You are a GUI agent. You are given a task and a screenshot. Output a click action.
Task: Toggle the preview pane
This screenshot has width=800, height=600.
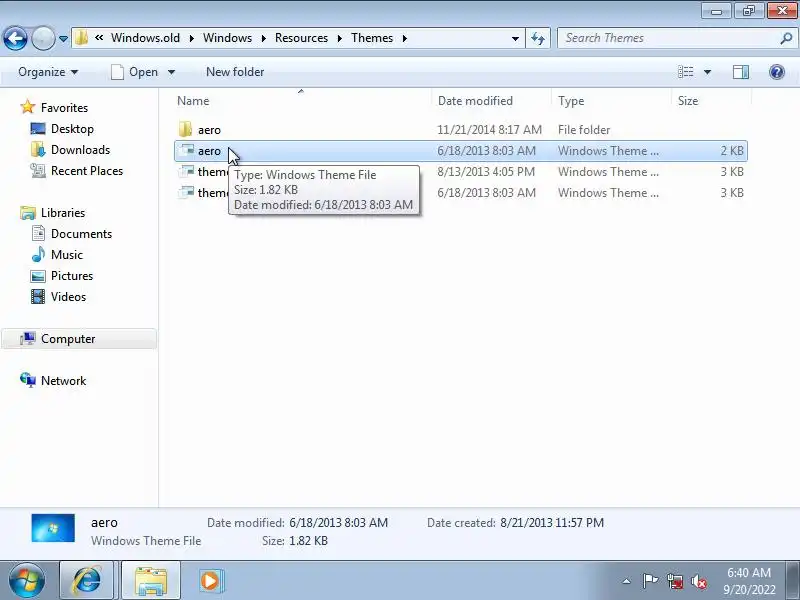(x=741, y=72)
